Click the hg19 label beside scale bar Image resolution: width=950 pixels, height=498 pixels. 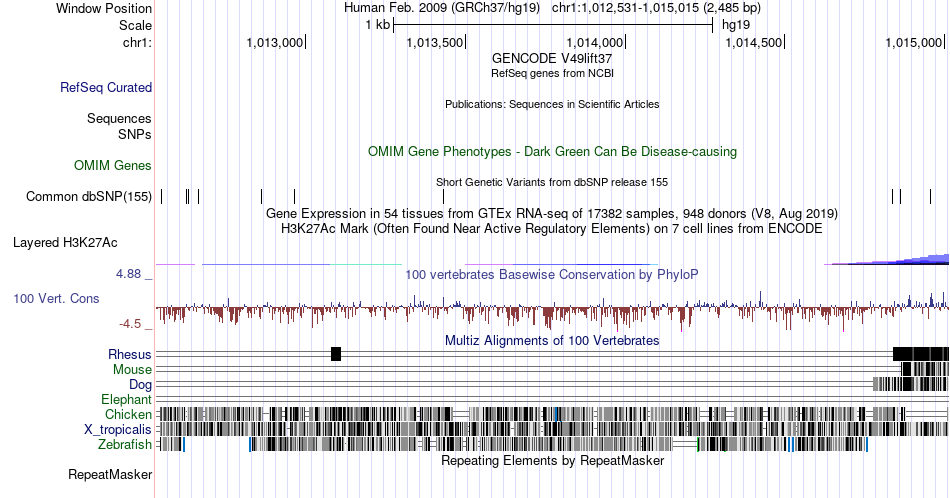736,25
